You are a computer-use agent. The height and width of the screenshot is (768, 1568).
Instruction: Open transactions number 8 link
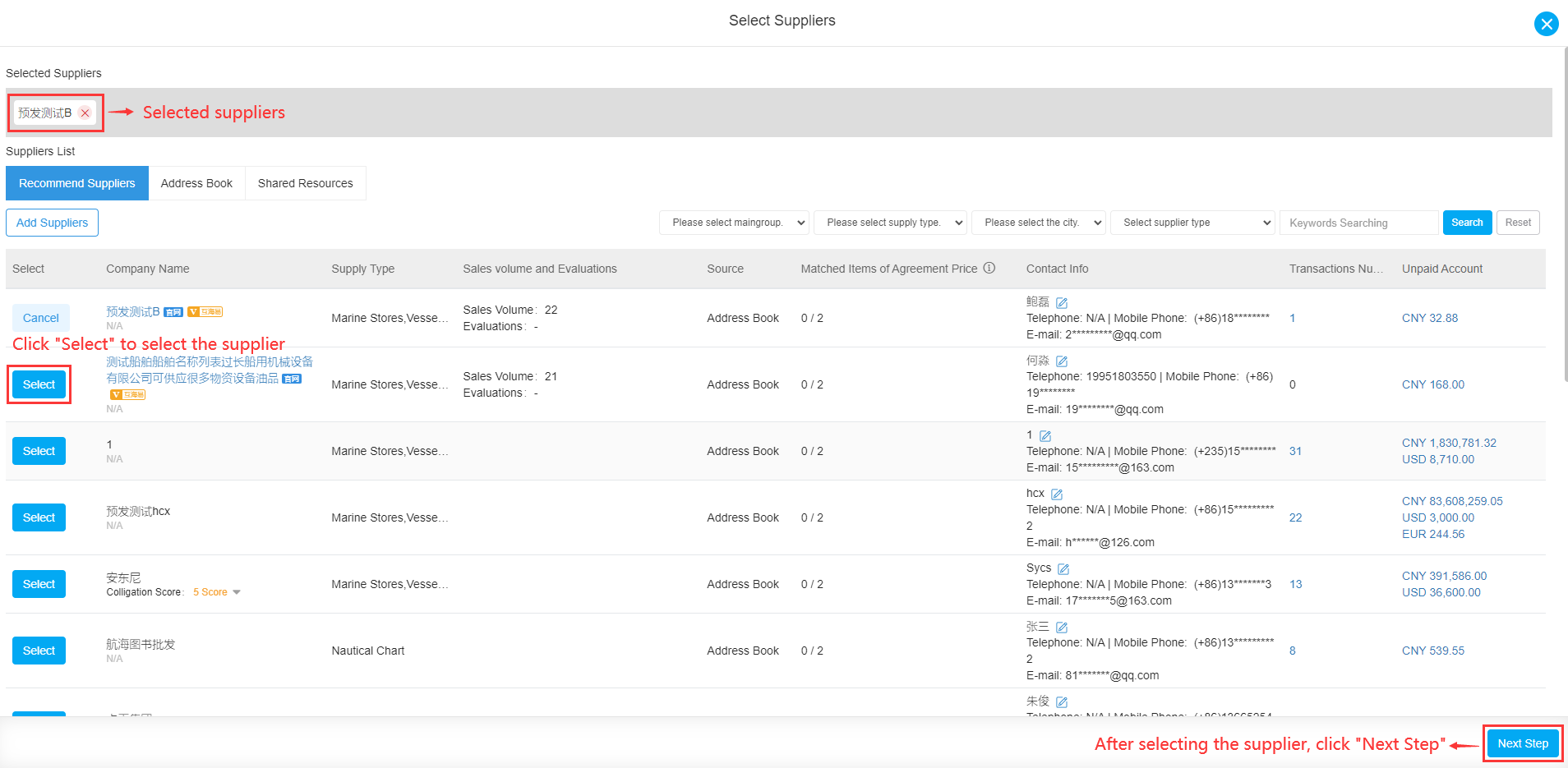coord(1292,651)
